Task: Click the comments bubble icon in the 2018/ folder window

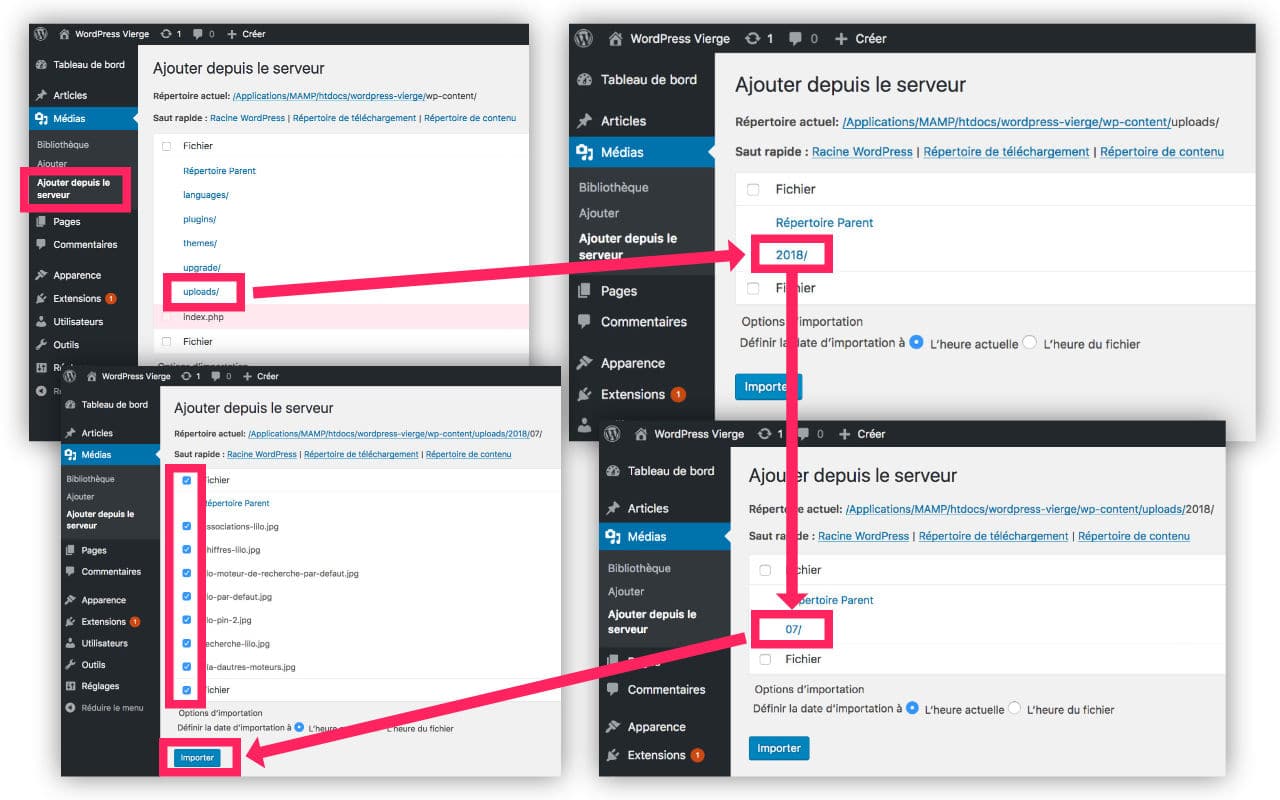Action: 797,39
